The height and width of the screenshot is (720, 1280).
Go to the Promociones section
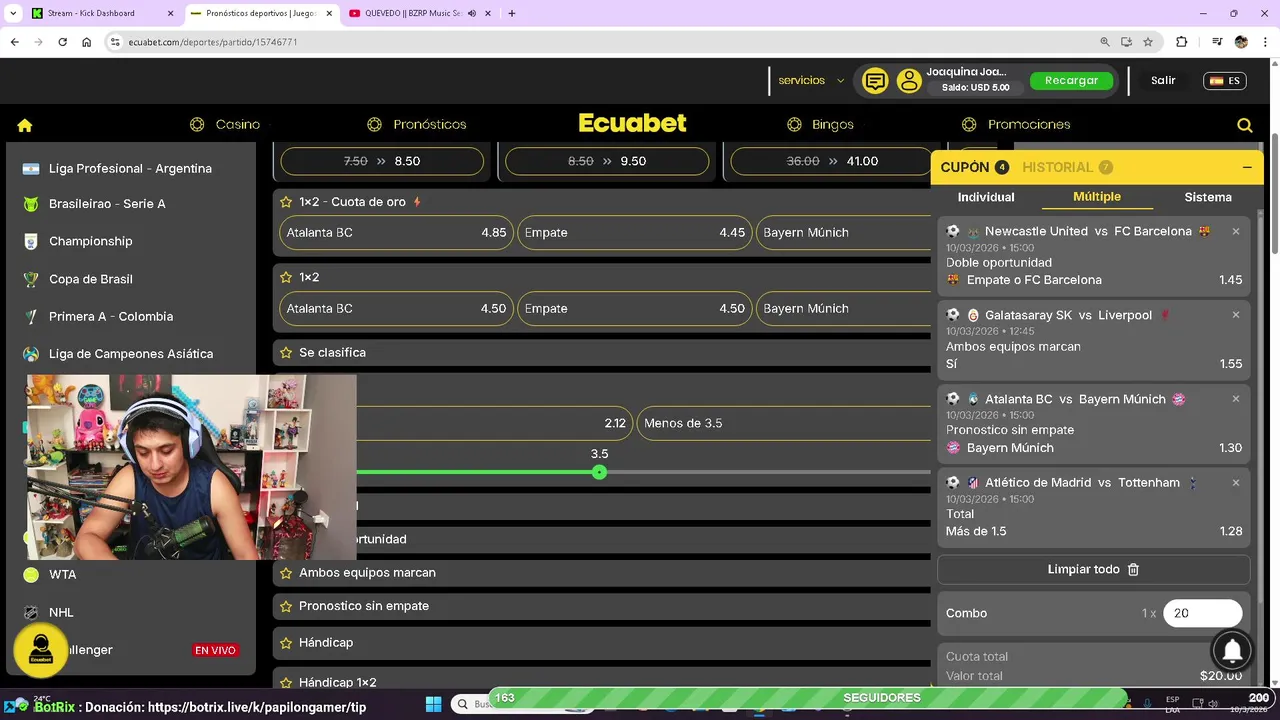tap(1016, 125)
